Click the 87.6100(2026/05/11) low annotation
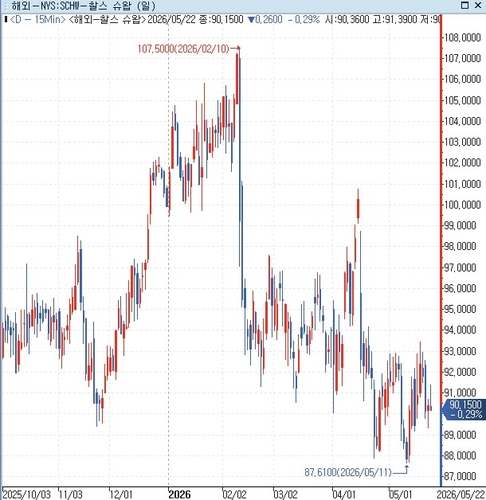The width and height of the screenshot is (486, 500). click(348, 472)
